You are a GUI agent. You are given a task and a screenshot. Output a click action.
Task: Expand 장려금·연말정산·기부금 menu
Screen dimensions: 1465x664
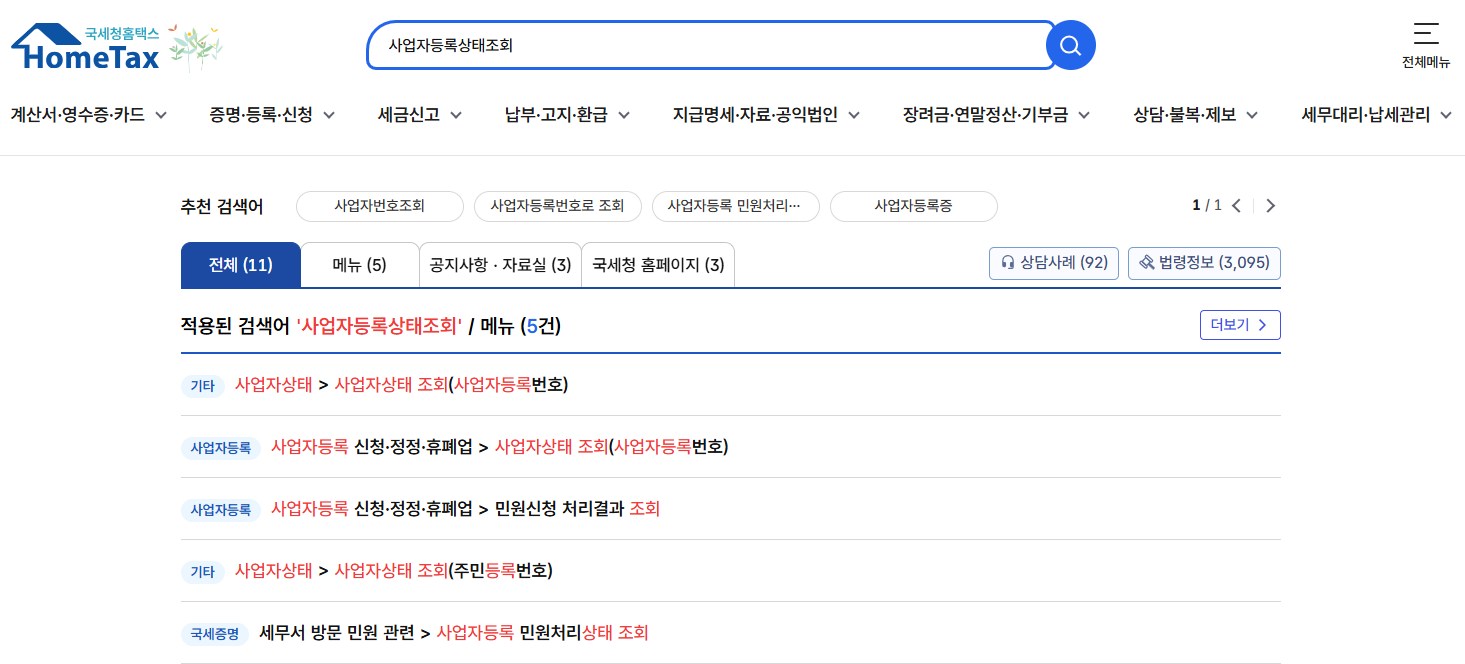point(996,115)
